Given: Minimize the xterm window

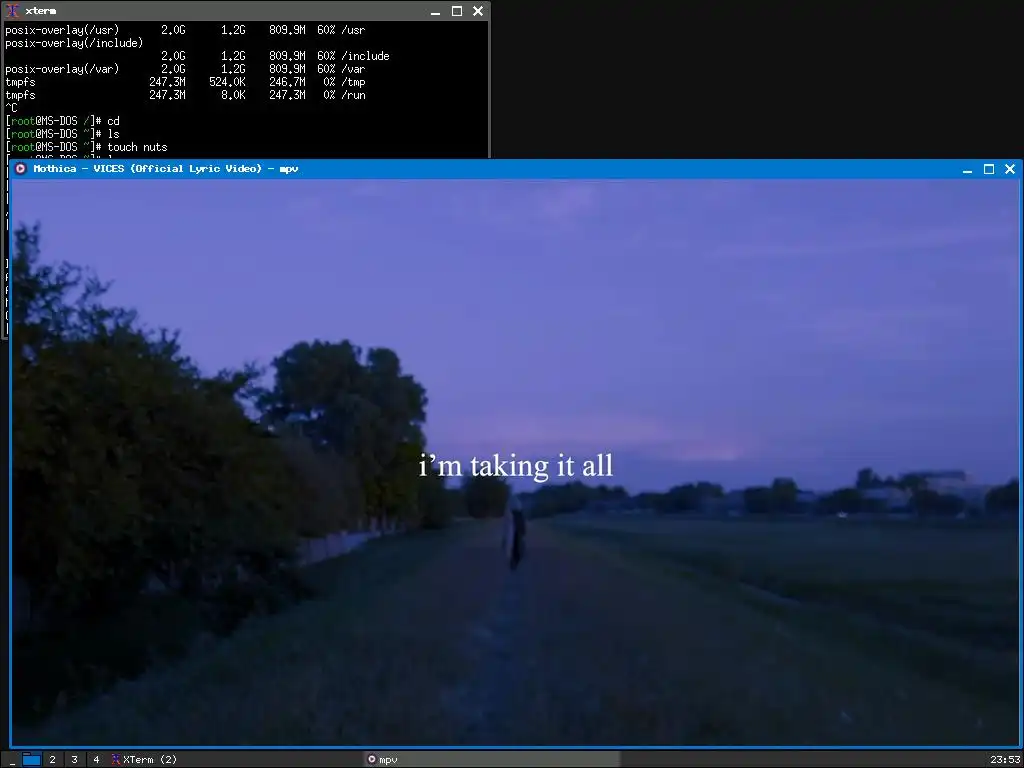Looking at the screenshot, I should 436,11.
